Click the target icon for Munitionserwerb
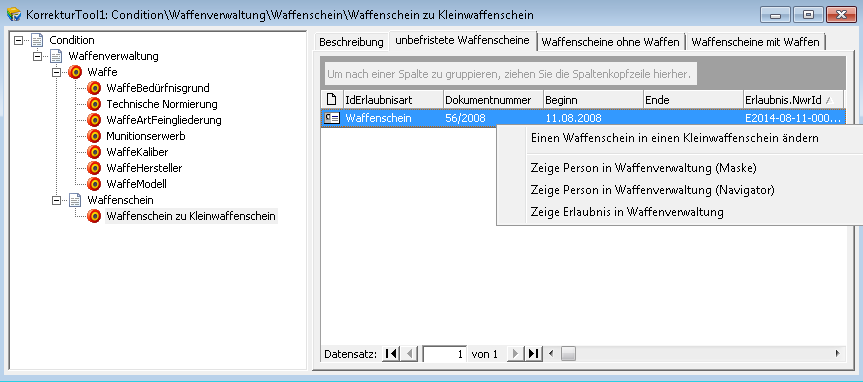This screenshot has height=382, width=863. coord(94,136)
